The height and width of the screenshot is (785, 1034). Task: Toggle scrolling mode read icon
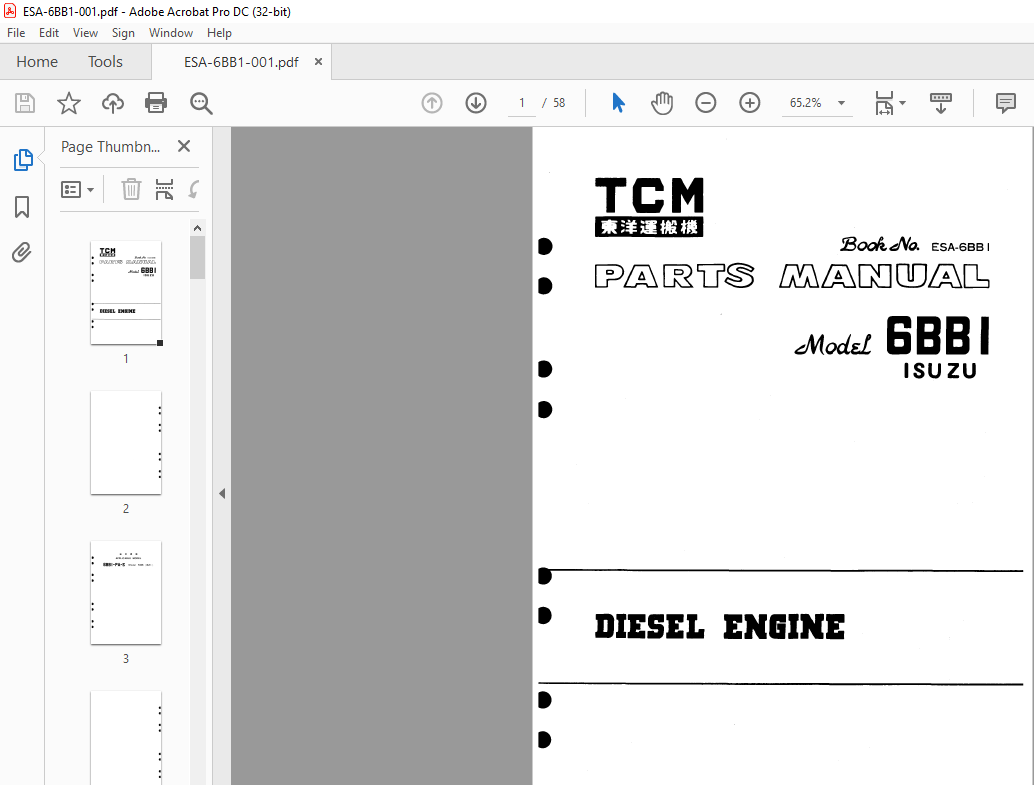pyautogui.click(x=940, y=103)
